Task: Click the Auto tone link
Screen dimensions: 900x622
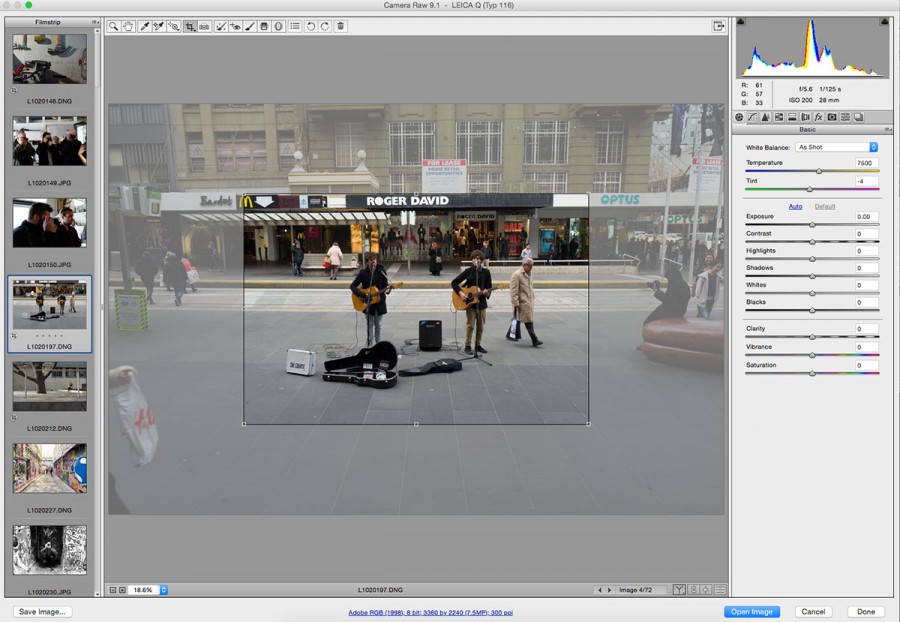Action: click(796, 207)
